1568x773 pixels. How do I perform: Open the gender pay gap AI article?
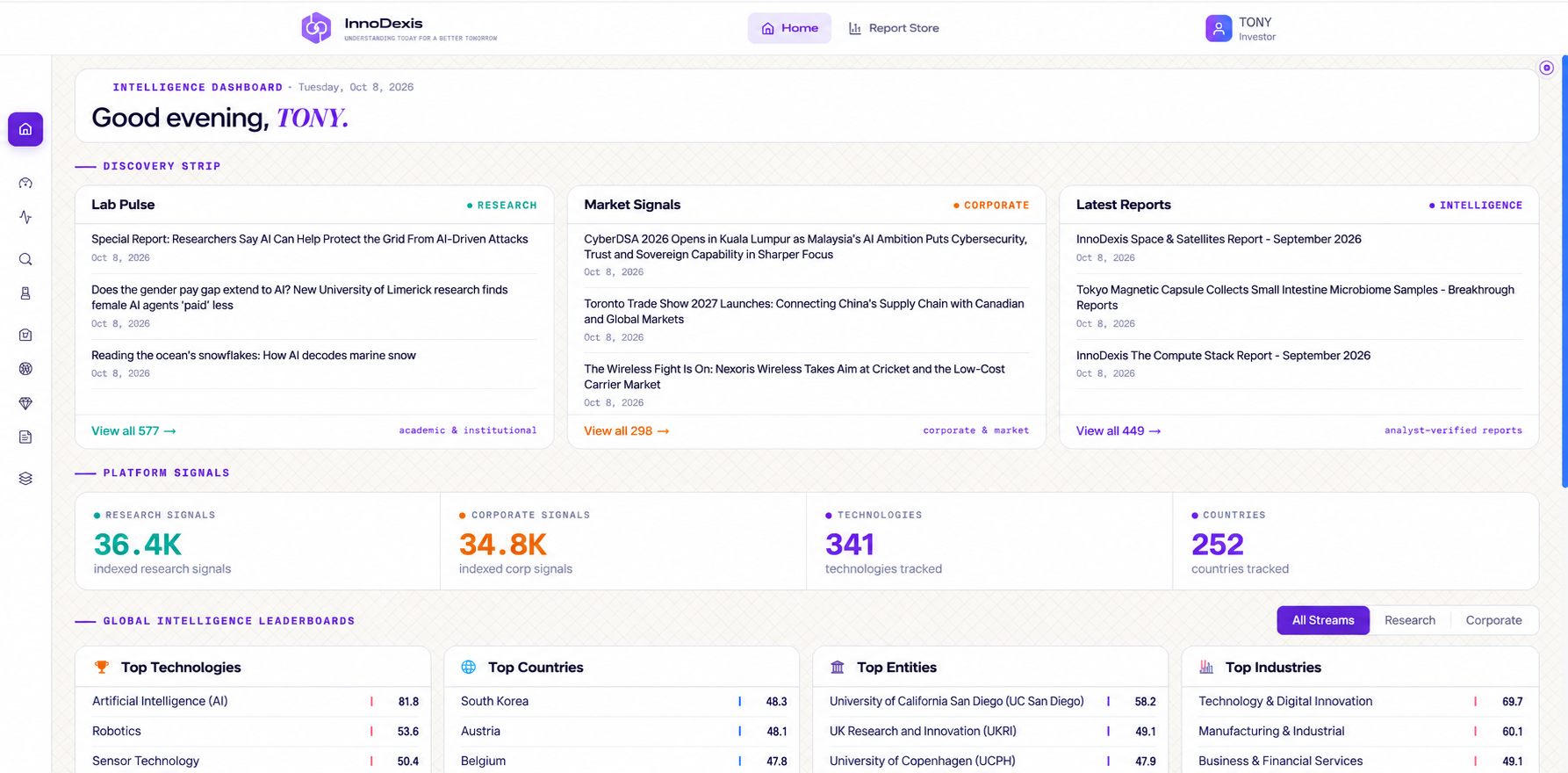pyautogui.click(x=299, y=298)
